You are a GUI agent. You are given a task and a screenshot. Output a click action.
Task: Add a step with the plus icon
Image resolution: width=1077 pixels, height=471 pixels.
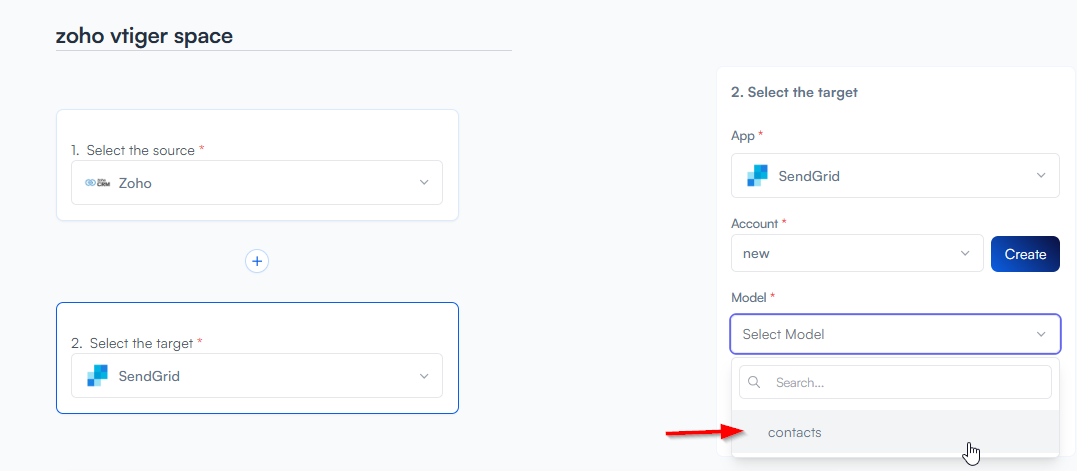pos(257,261)
